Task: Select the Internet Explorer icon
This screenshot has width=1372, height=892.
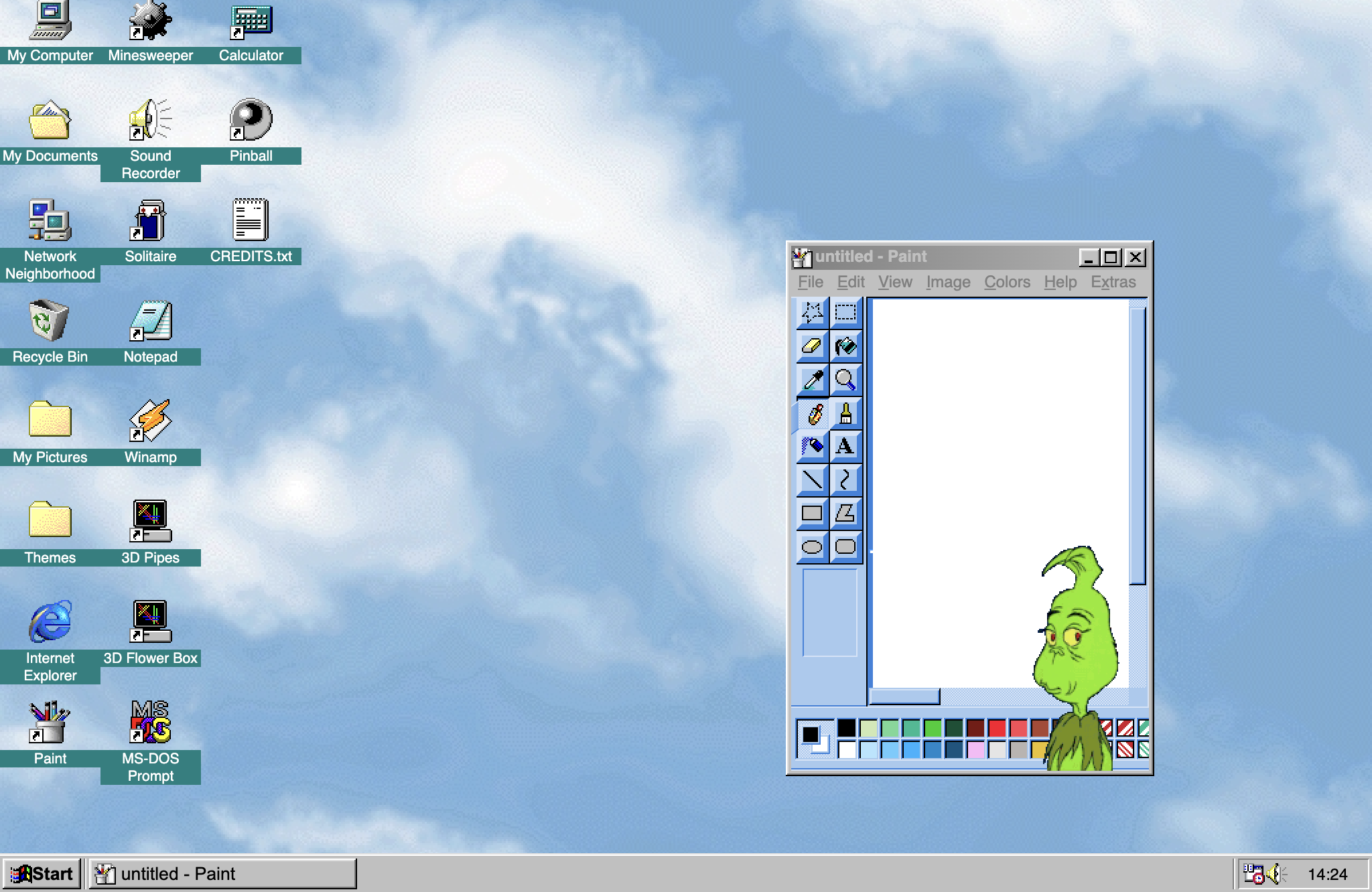Action: (x=50, y=641)
